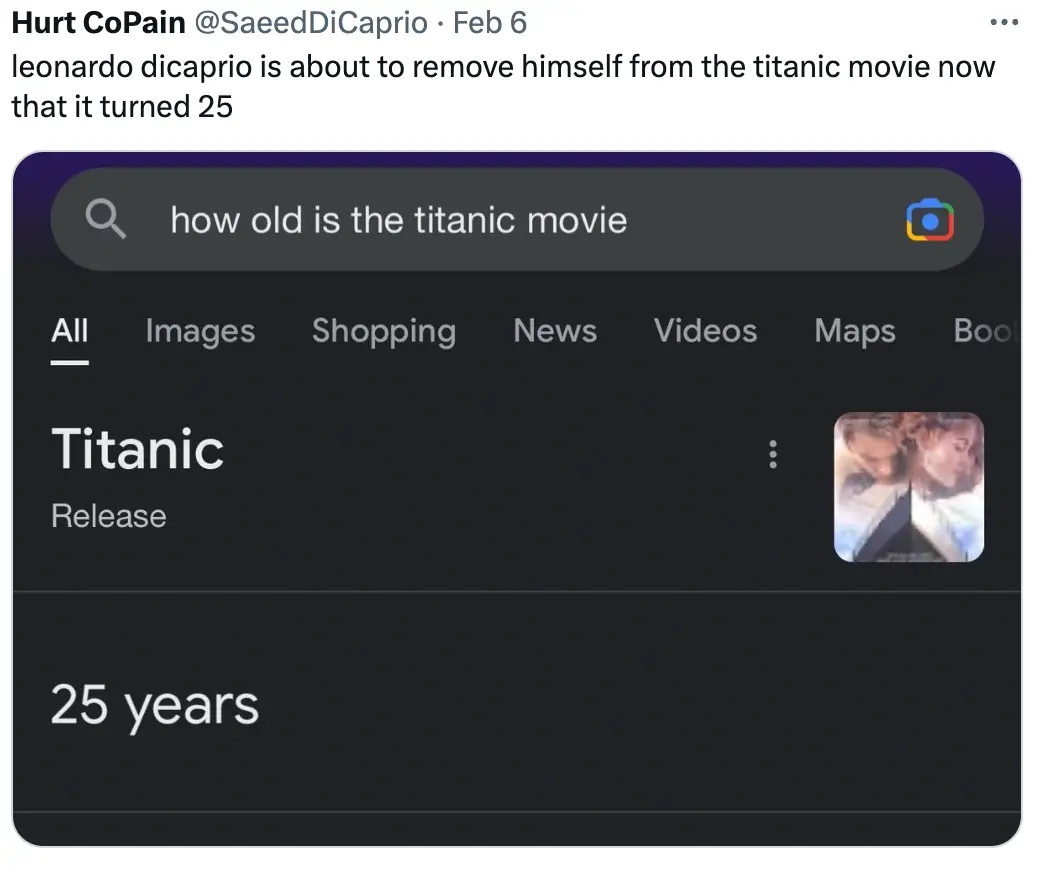Viewport: 1044px width, 876px height.
Task: Click the magnifying glass search icon
Action: click(106, 219)
